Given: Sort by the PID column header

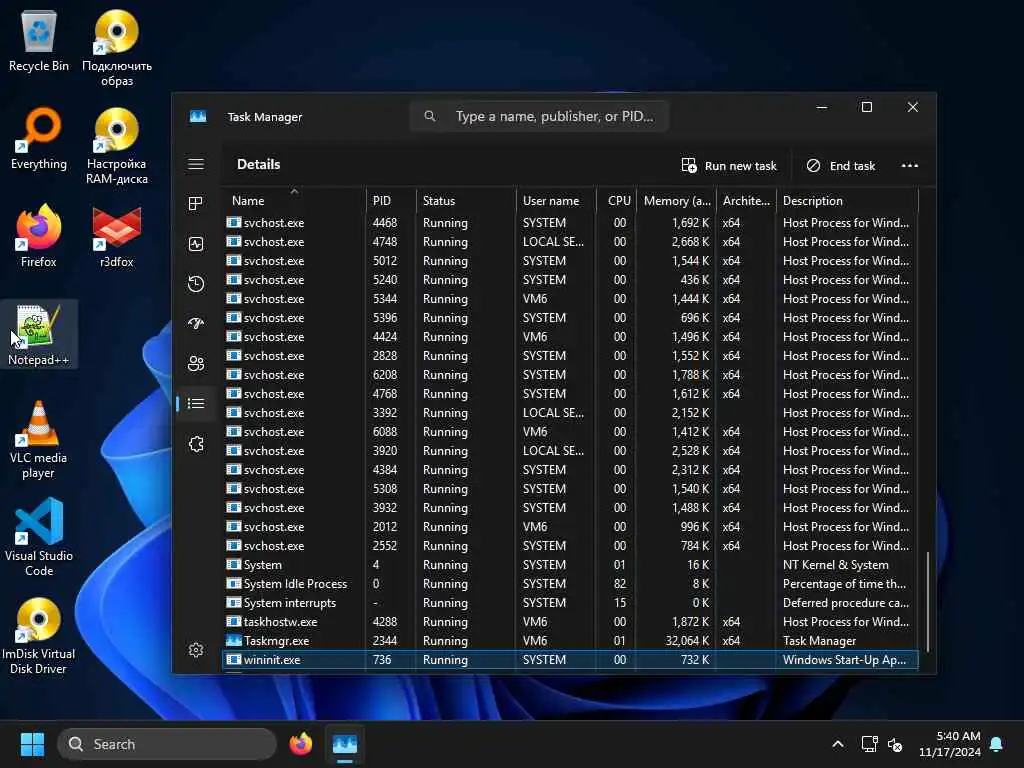Looking at the screenshot, I should 391,200.
